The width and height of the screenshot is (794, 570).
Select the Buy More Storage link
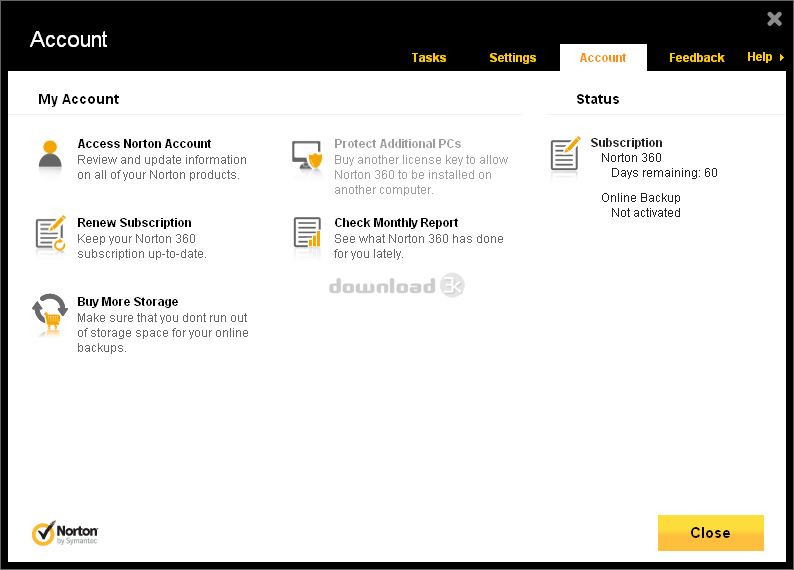point(128,302)
